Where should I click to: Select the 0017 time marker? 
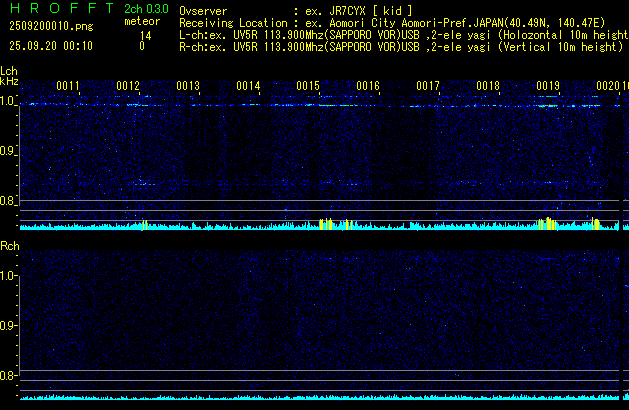(x=428, y=87)
